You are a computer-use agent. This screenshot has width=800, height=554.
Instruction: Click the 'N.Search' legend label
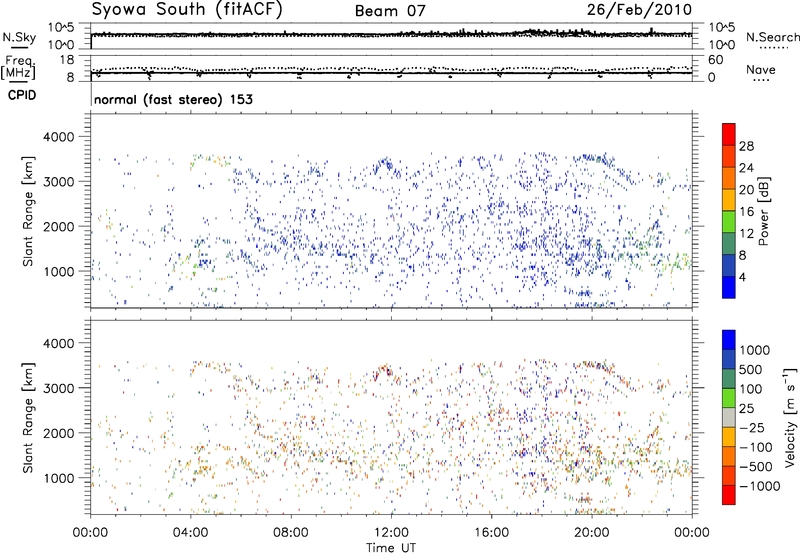coord(773,37)
